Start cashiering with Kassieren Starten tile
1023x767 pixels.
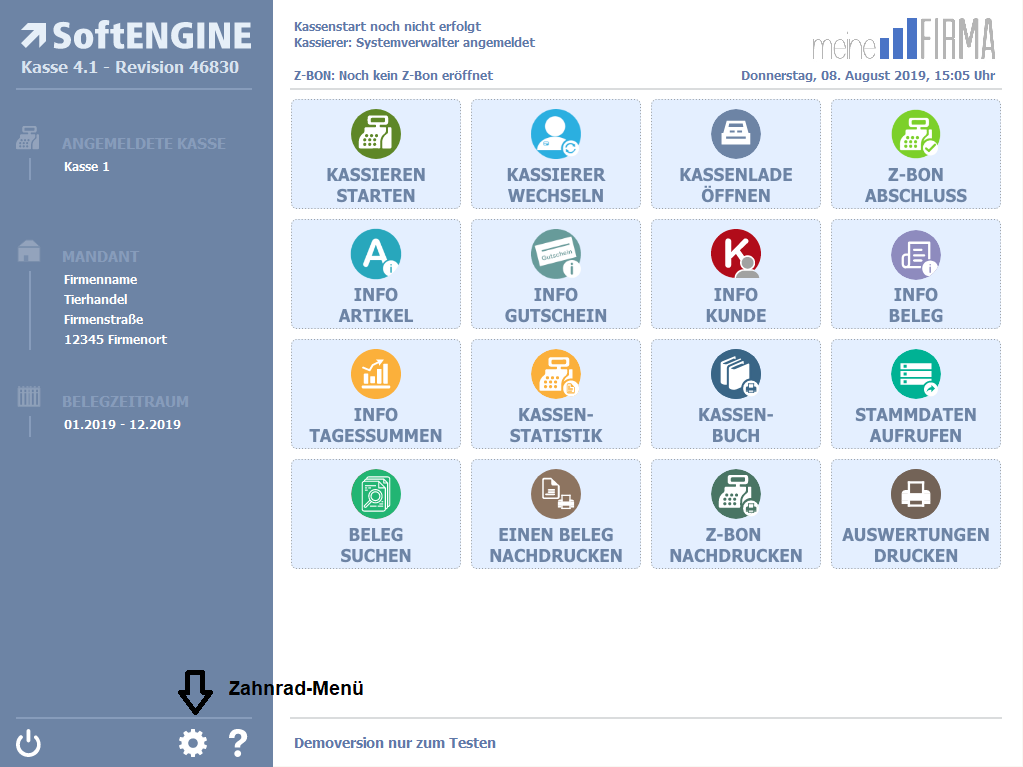(x=376, y=154)
